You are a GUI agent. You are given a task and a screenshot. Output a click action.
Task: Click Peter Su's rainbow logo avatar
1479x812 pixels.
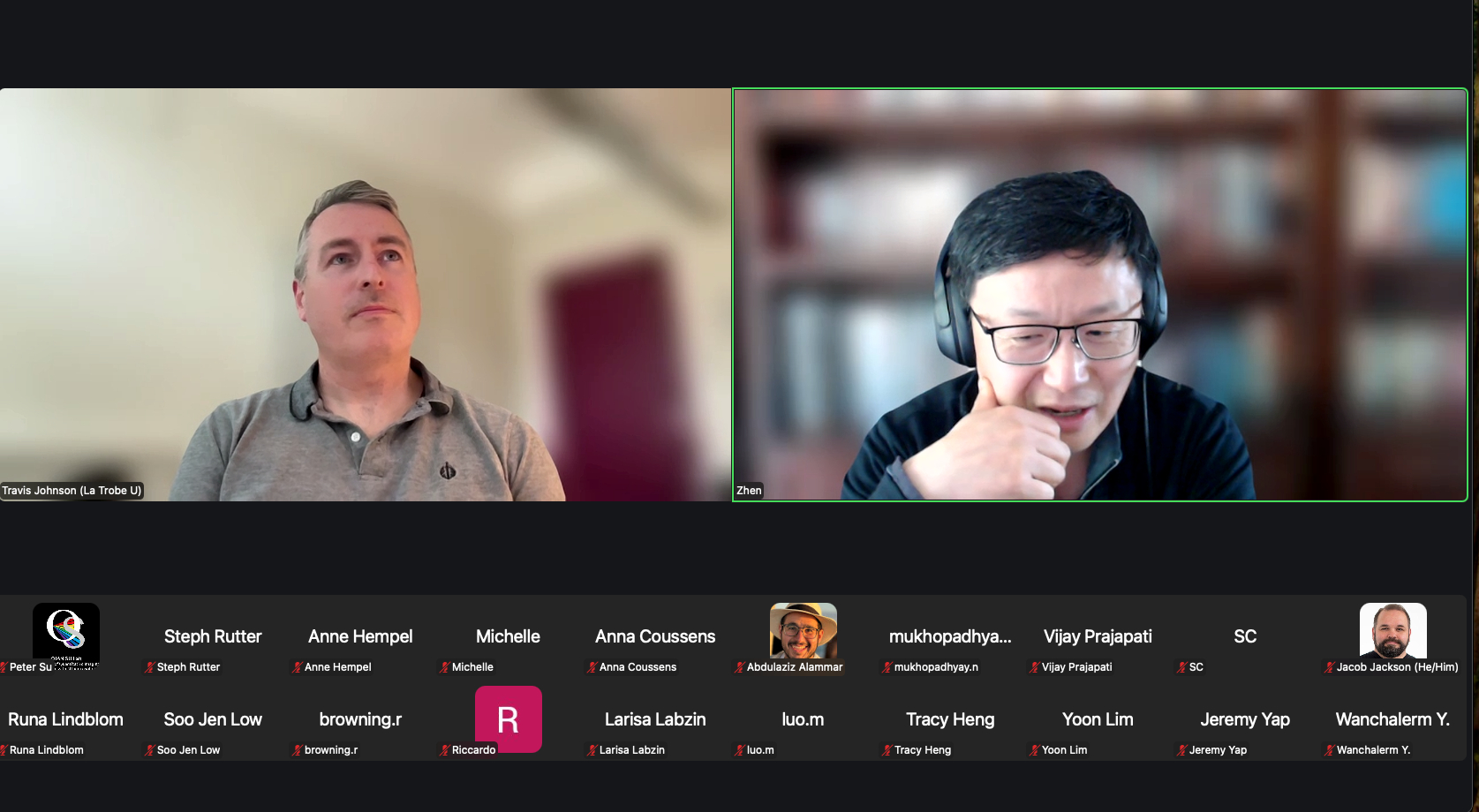[66, 632]
